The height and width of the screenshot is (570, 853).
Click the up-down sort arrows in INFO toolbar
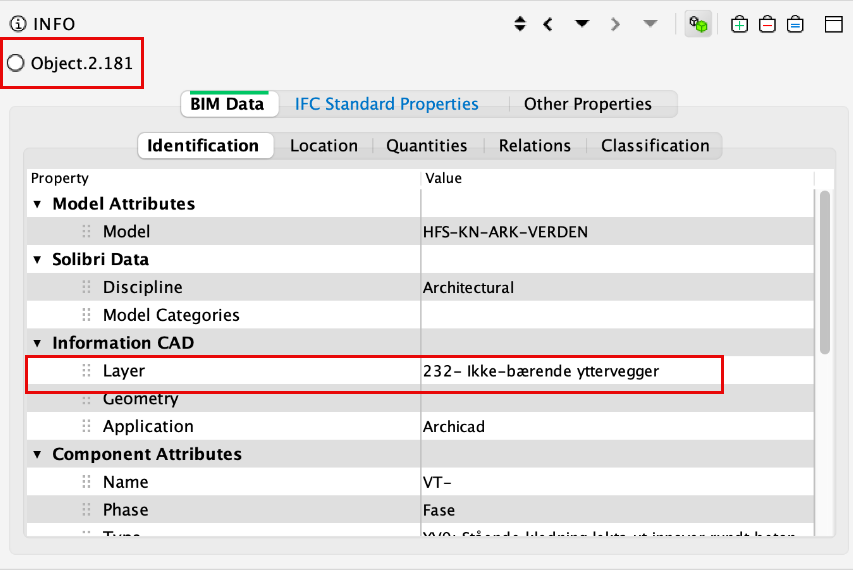coord(520,24)
